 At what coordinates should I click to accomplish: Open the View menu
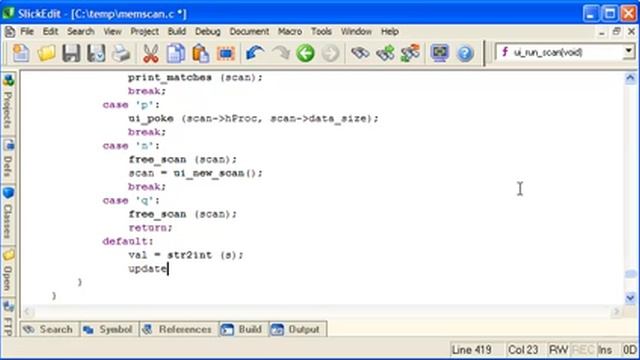pyautogui.click(x=112, y=31)
